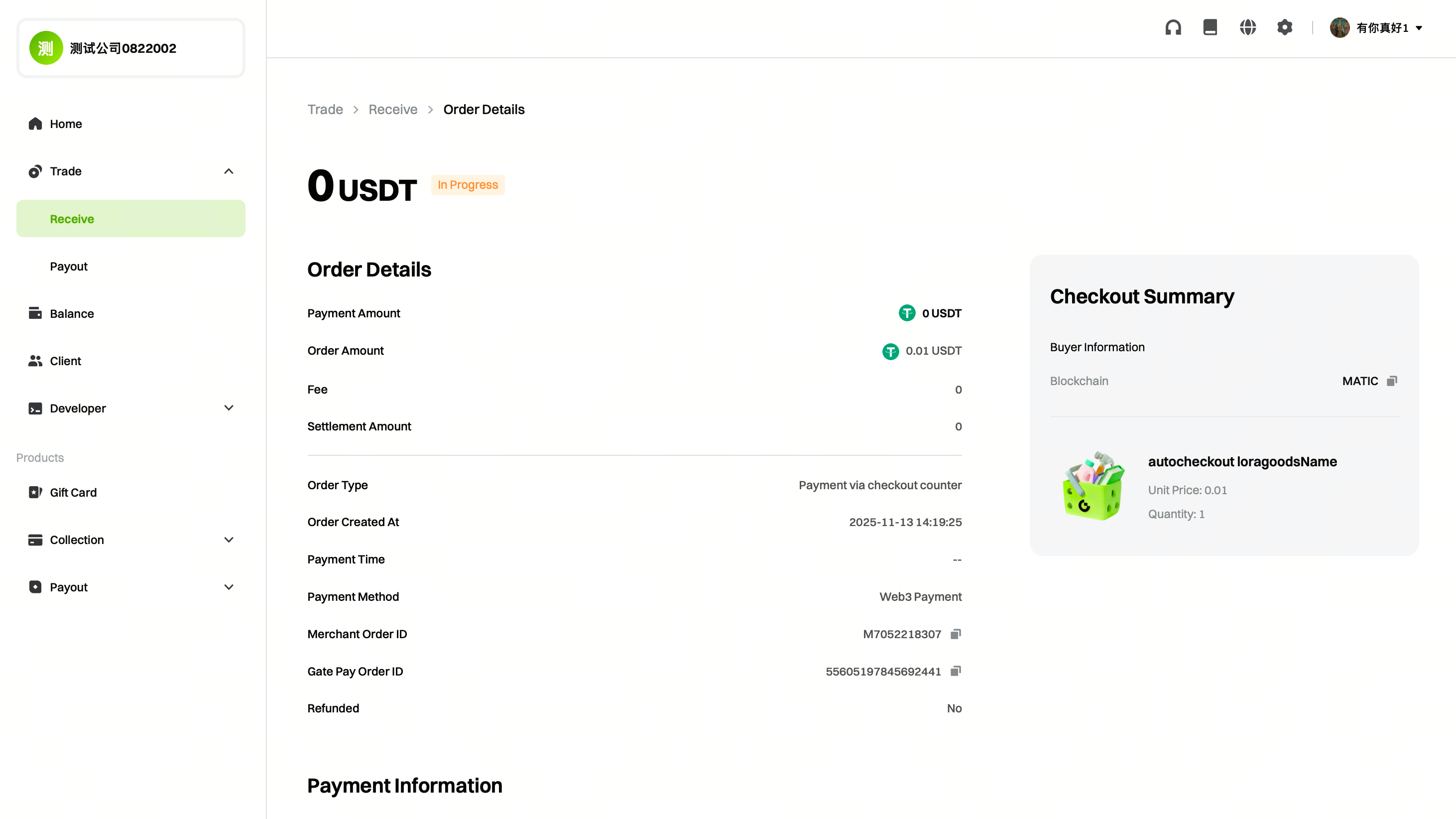Image resolution: width=1456 pixels, height=819 pixels.
Task: Expand the Developer menu
Action: point(229,408)
